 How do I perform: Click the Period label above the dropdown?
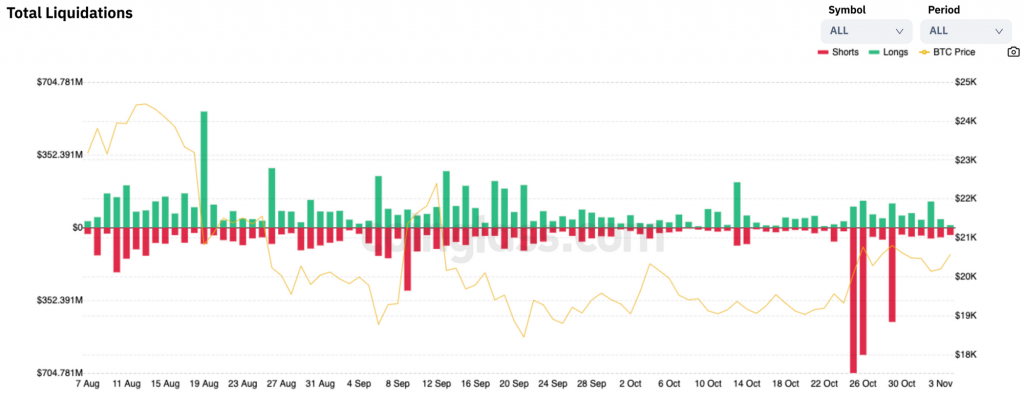944,10
